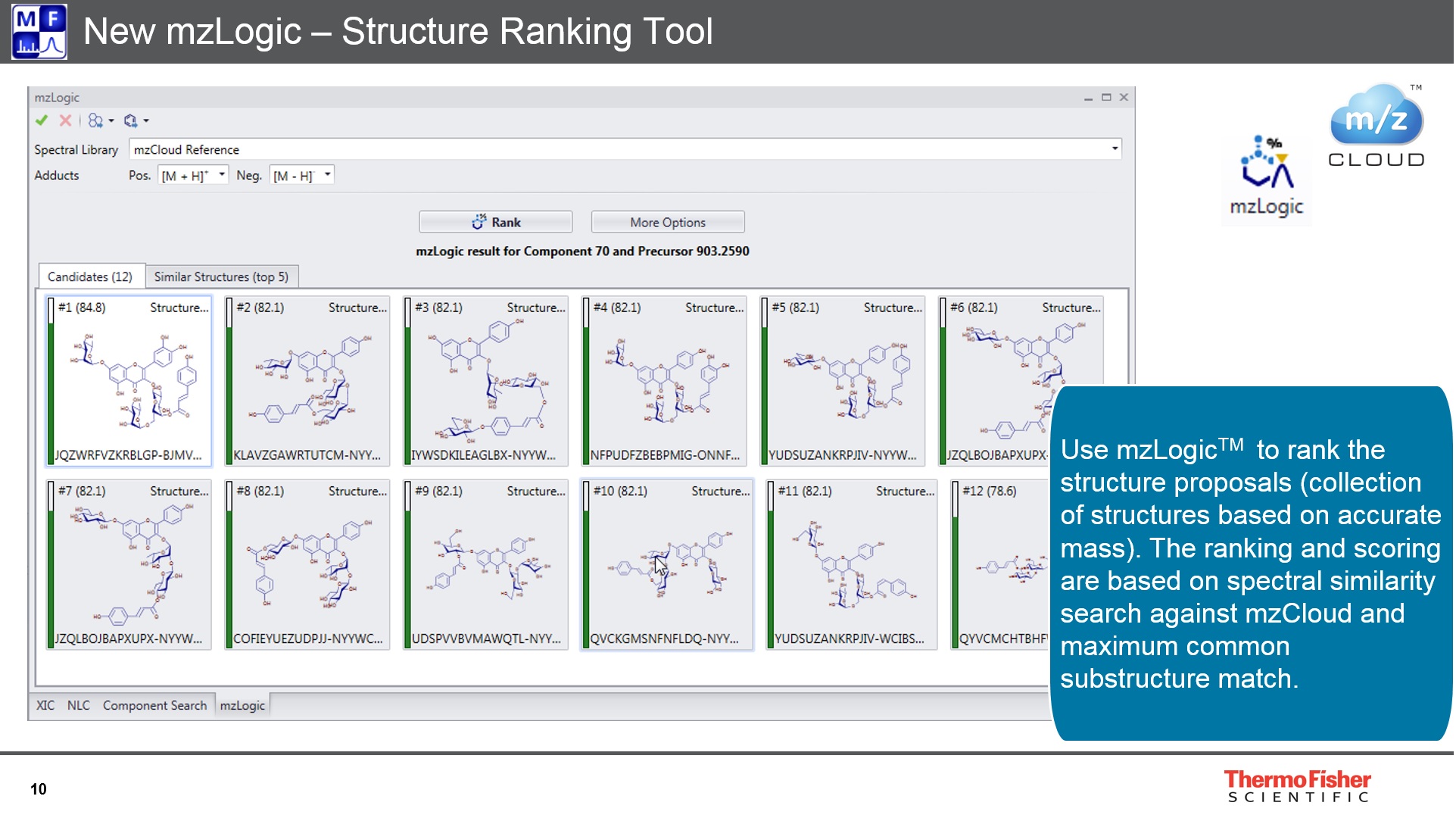1456x818 pixels.
Task: Click the red X cancel icon
Action: click(66, 120)
